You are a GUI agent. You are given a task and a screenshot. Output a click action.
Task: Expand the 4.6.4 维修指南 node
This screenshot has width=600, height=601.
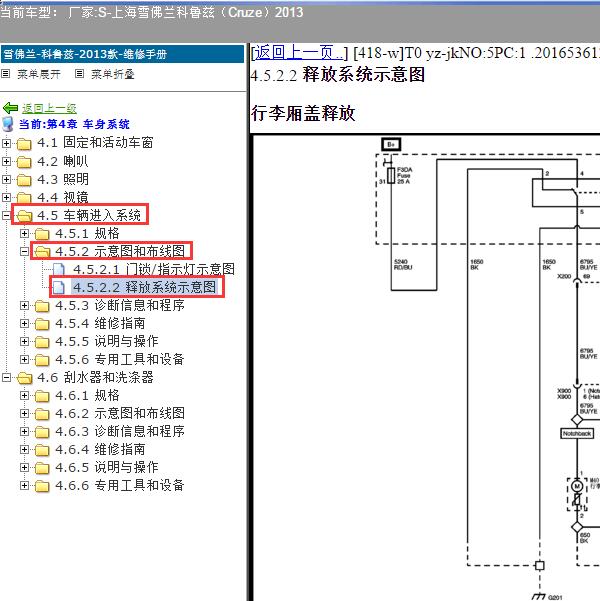[24, 450]
